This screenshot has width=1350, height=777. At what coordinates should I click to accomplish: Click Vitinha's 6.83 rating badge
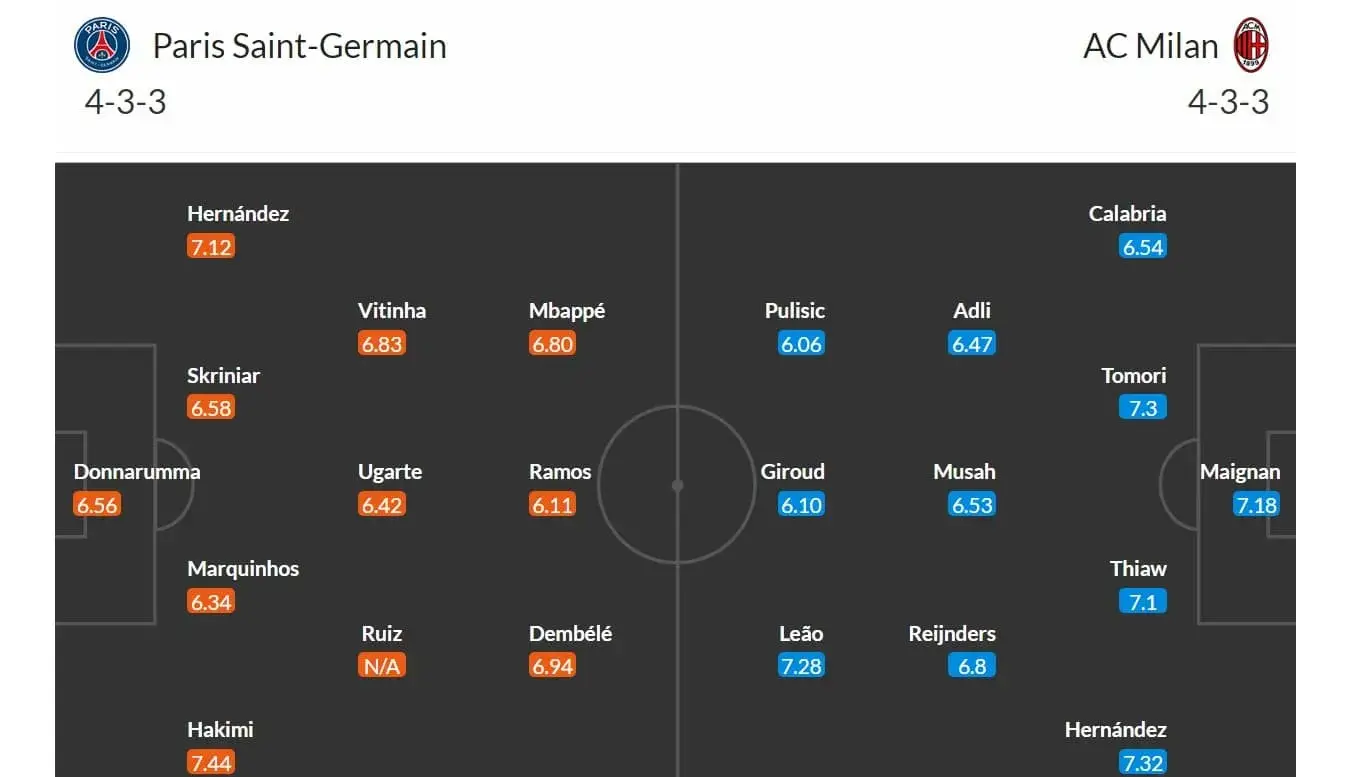pyautogui.click(x=382, y=344)
